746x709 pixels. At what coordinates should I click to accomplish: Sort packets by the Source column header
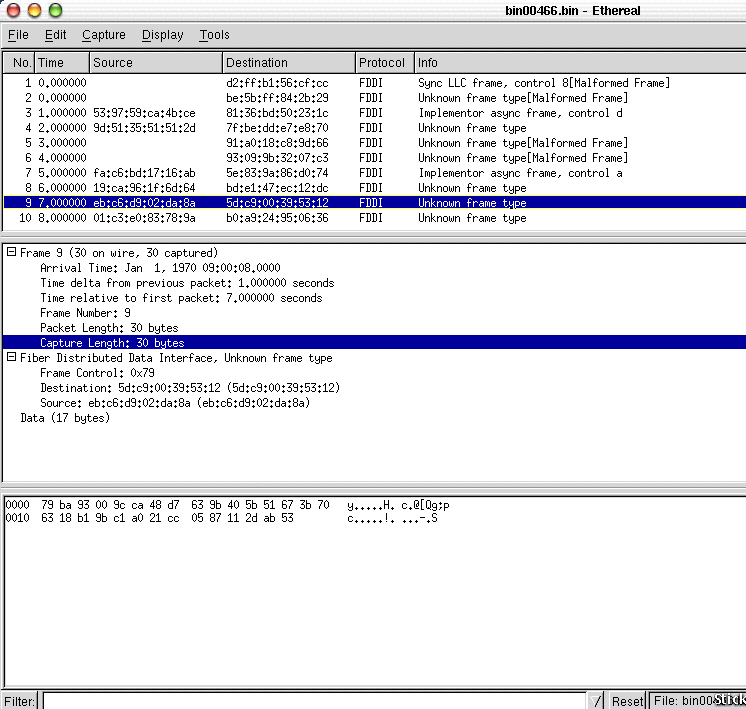156,63
